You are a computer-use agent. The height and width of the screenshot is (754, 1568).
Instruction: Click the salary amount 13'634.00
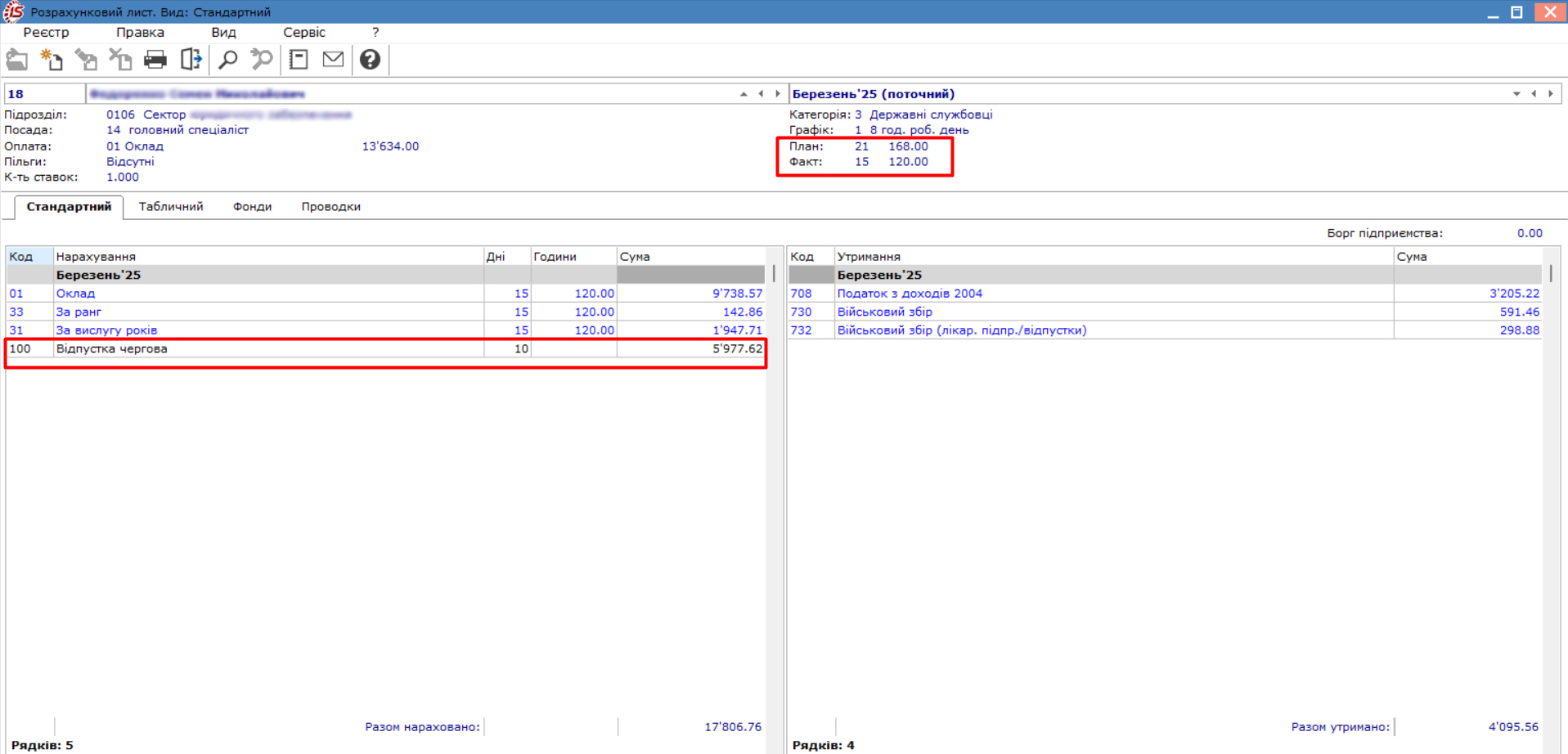[x=390, y=146]
